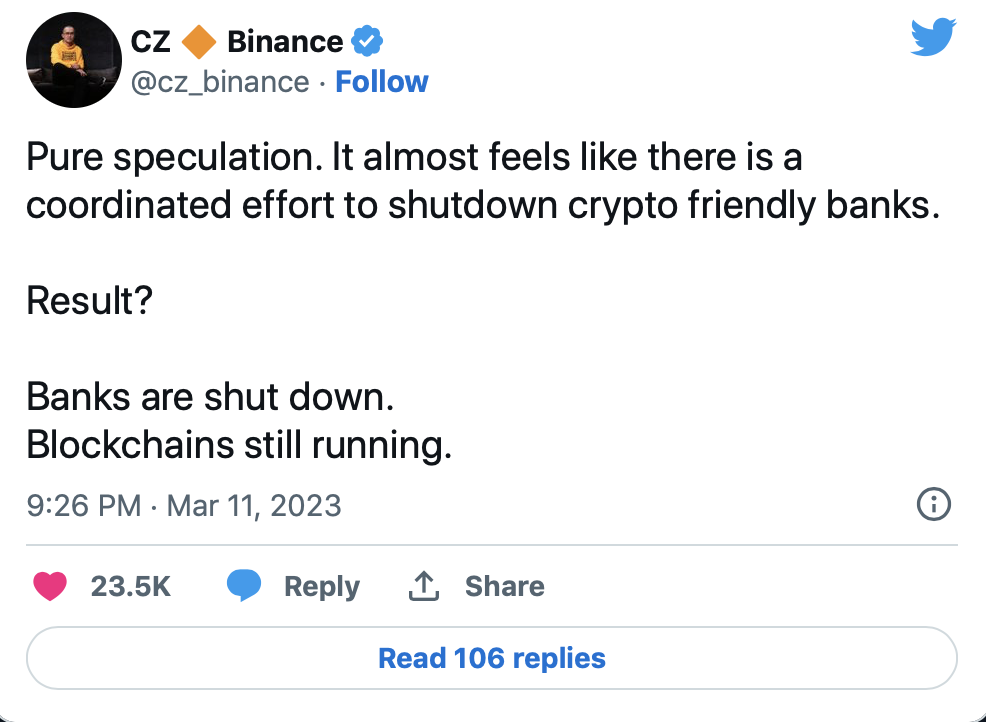Click the "Binance" part of the name
Viewport: 986px width, 722px height.
285,42
